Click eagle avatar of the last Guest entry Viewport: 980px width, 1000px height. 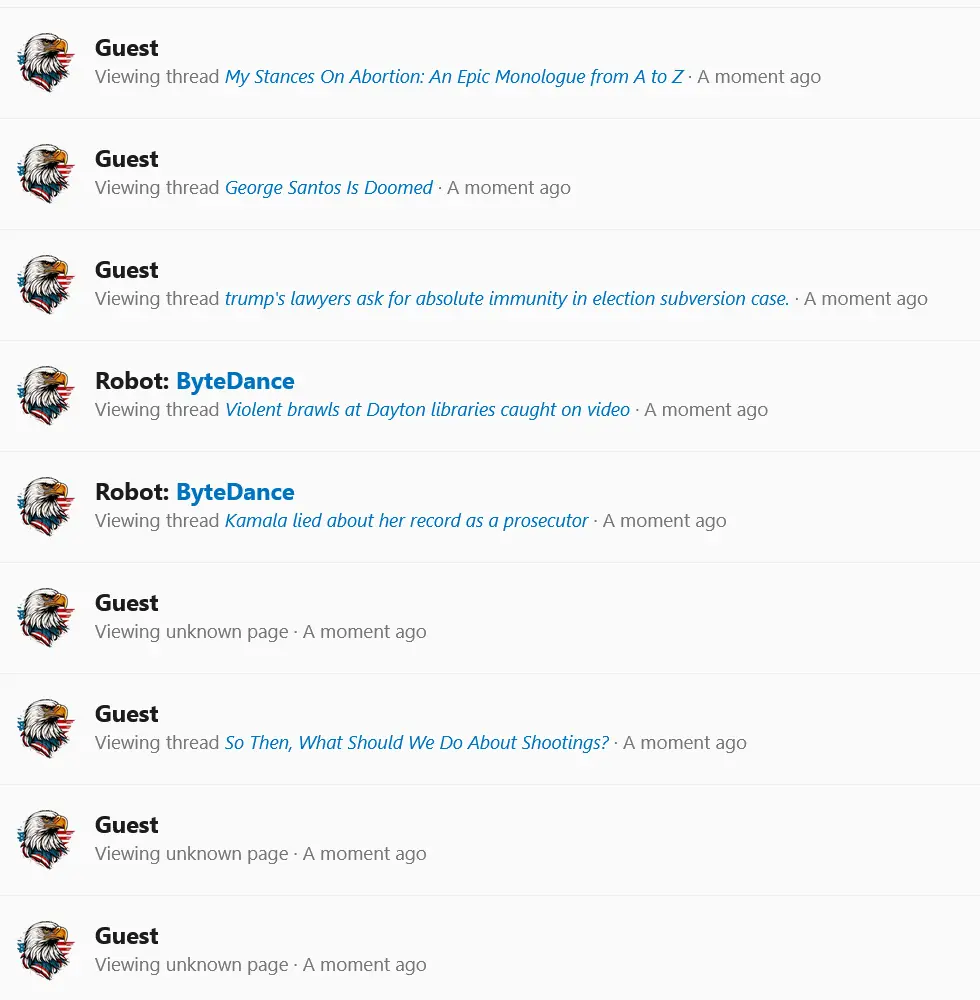(46, 950)
